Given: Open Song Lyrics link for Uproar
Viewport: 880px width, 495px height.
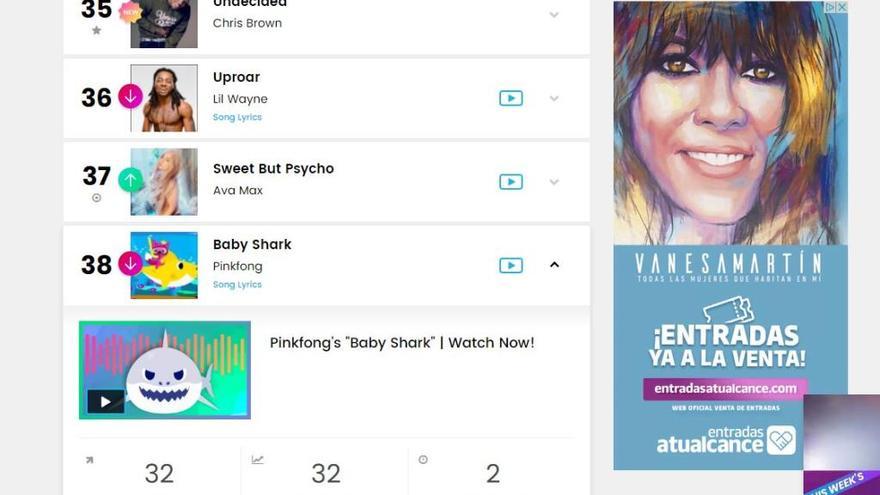Looking at the screenshot, I should coord(237,117).
